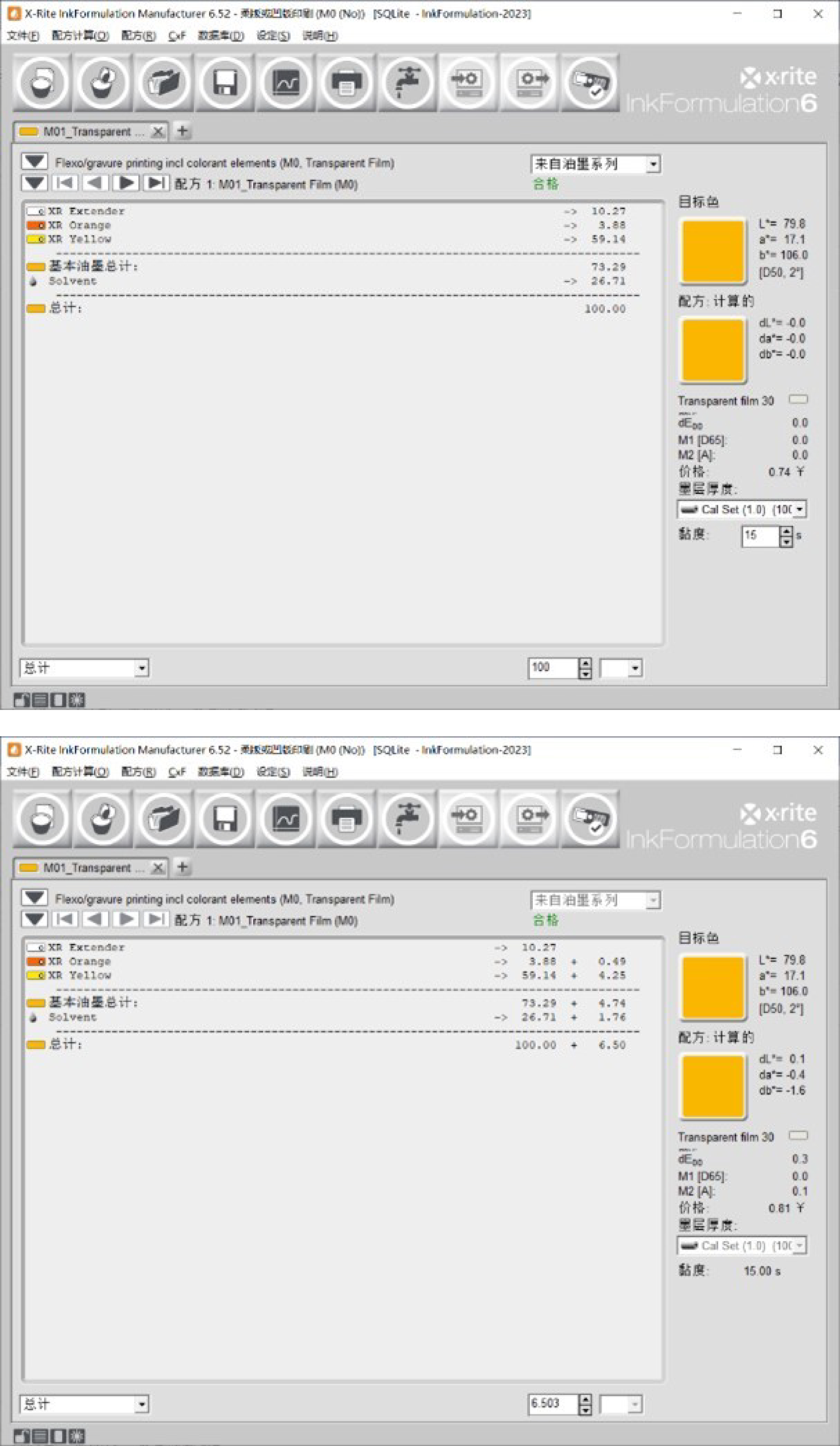This screenshot has width=840, height=1446.
Task: Increase viscosity with the up spinner arrow
Action: (x=786, y=531)
